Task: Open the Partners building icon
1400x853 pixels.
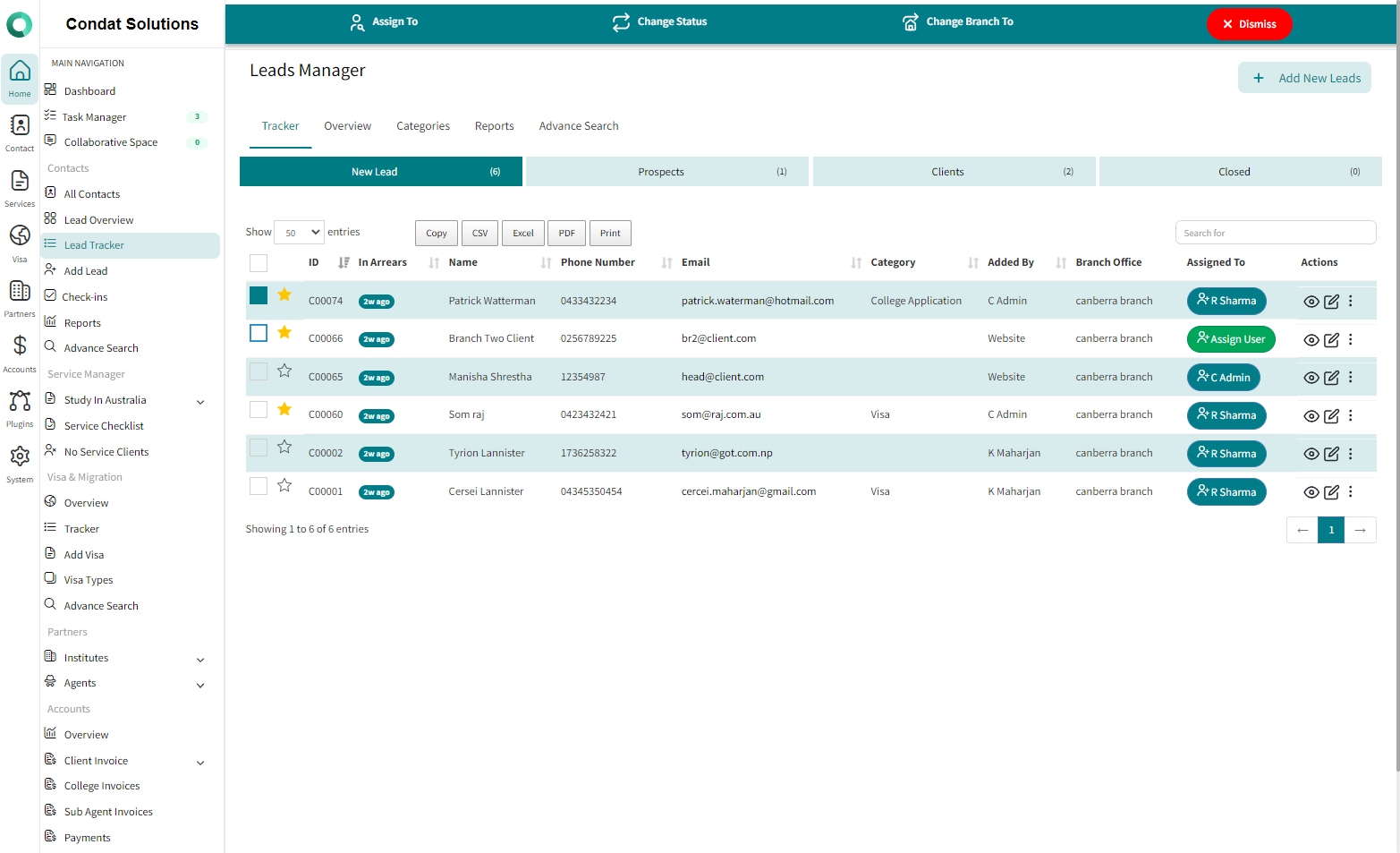Action: [20, 298]
